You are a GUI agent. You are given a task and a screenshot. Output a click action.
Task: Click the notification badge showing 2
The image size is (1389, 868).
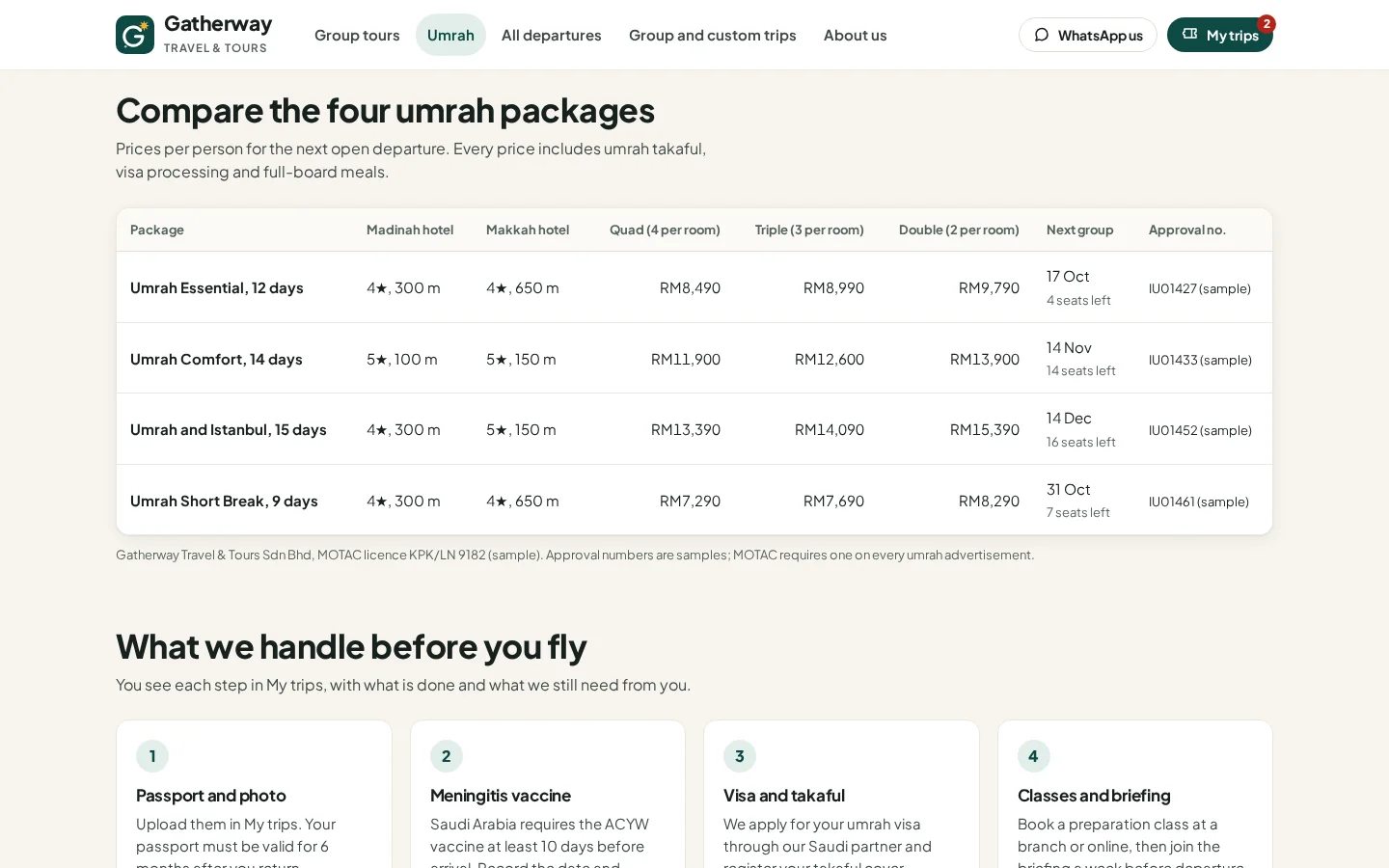[1266, 23]
